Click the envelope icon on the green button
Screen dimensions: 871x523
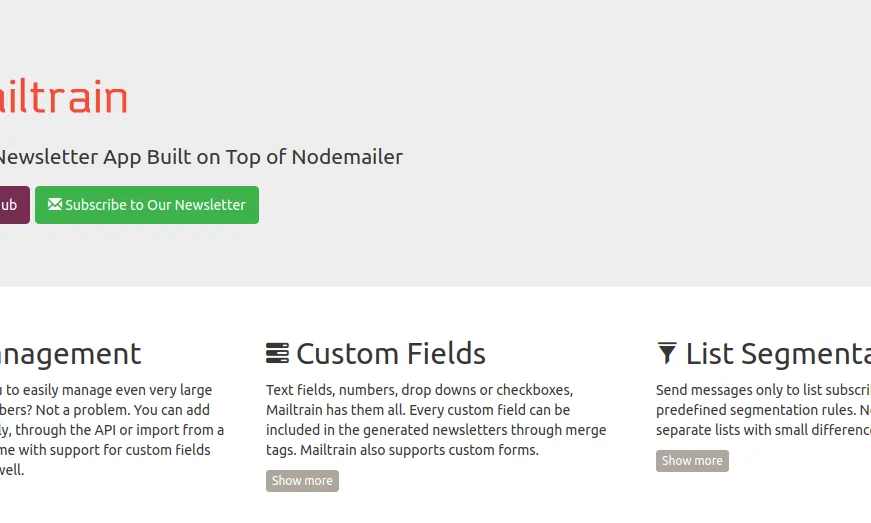click(x=54, y=204)
